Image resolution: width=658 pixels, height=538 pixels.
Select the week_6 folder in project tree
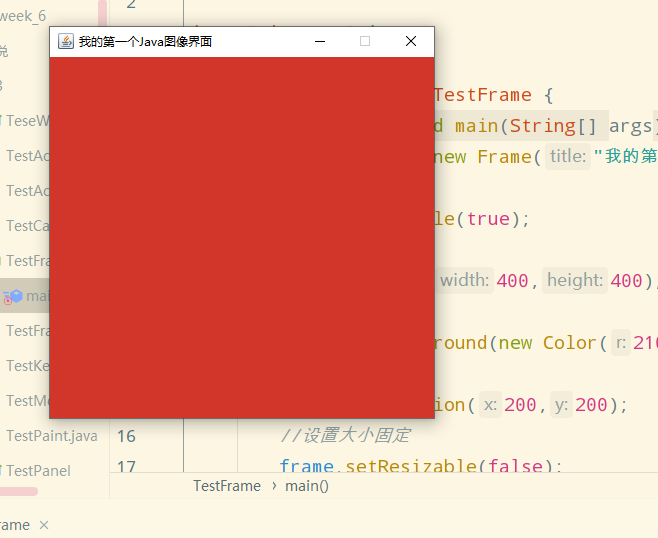(x=23, y=16)
